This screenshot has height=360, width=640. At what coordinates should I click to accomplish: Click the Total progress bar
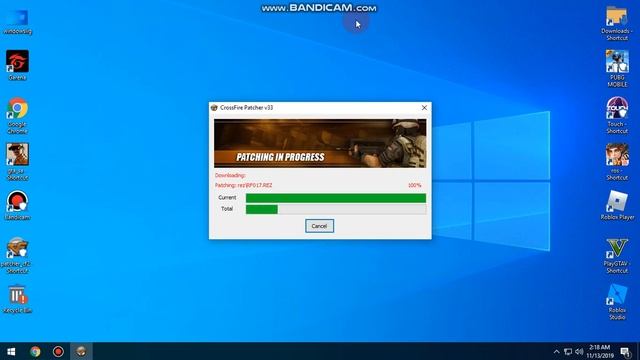click(336, 209)
